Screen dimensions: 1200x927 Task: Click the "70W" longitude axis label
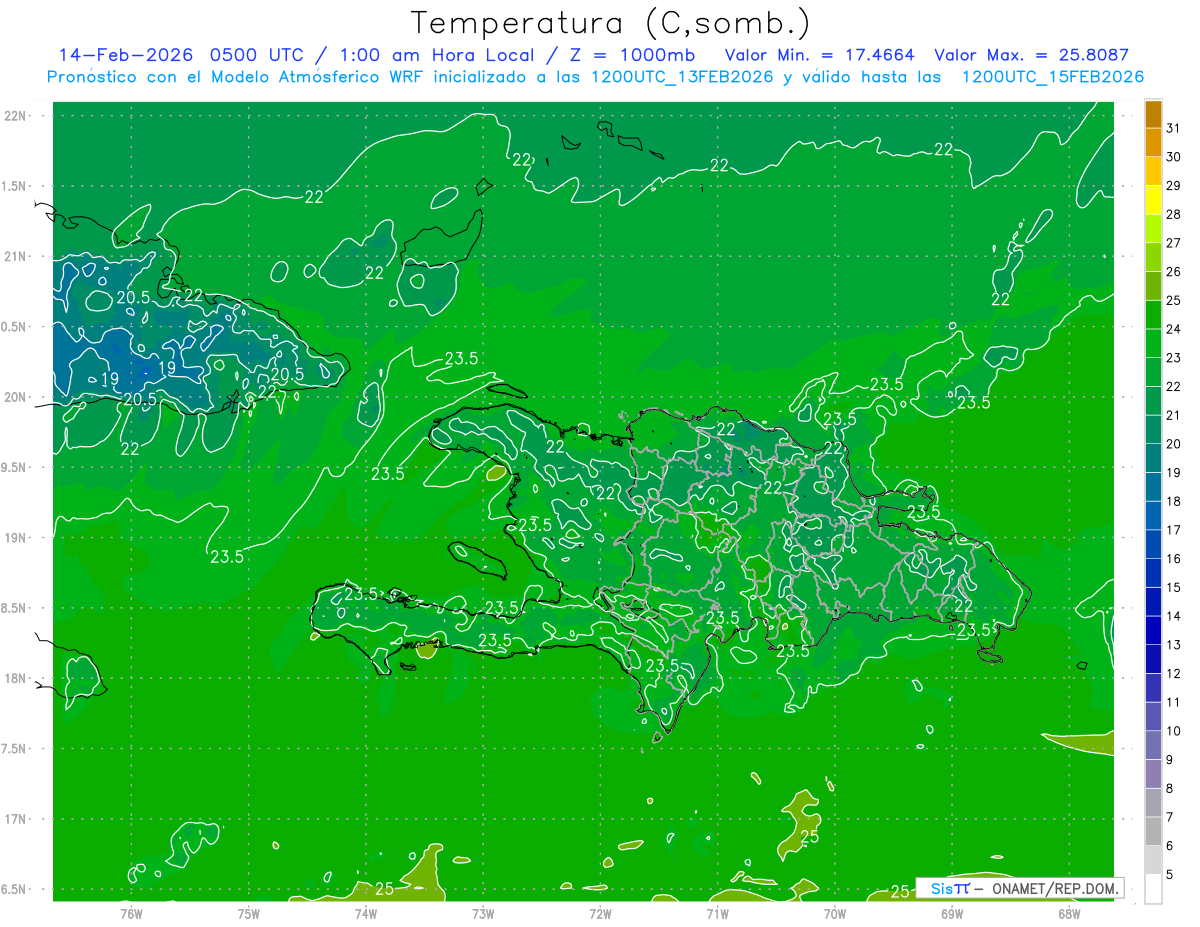click(835, 913)
